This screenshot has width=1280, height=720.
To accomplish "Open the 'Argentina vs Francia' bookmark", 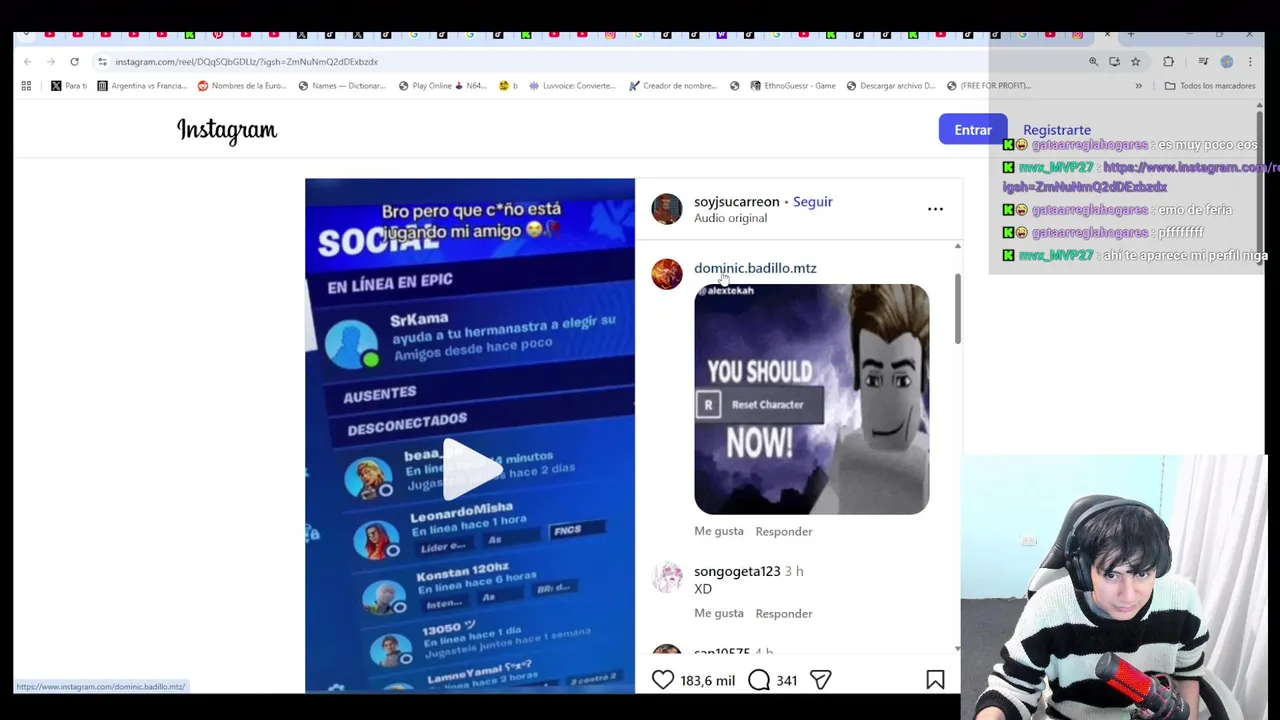I will click(x=142, y=86).
